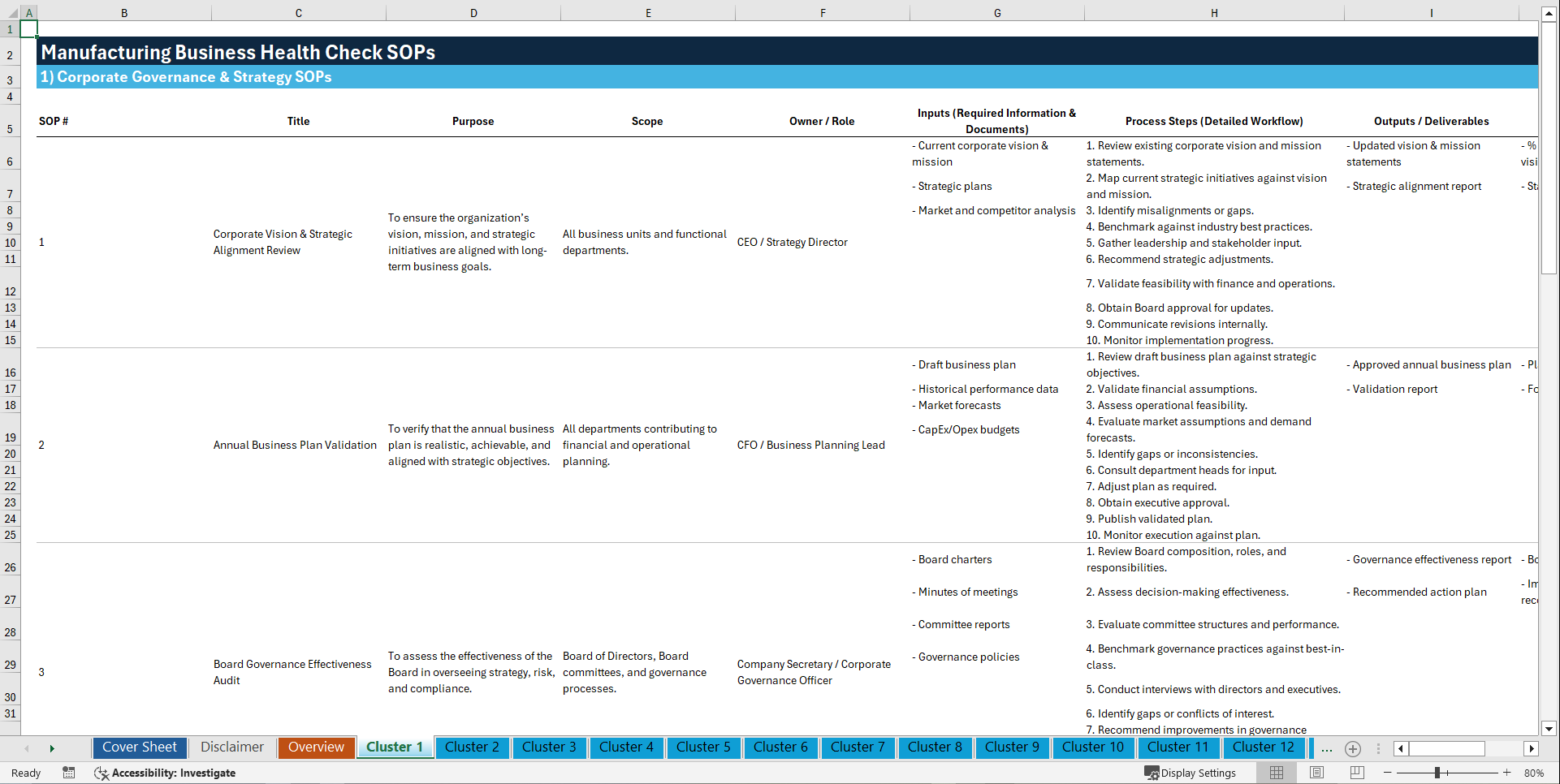Click the green next-sheet navigation arrow

pyautogui.click(x=52, y=748)
